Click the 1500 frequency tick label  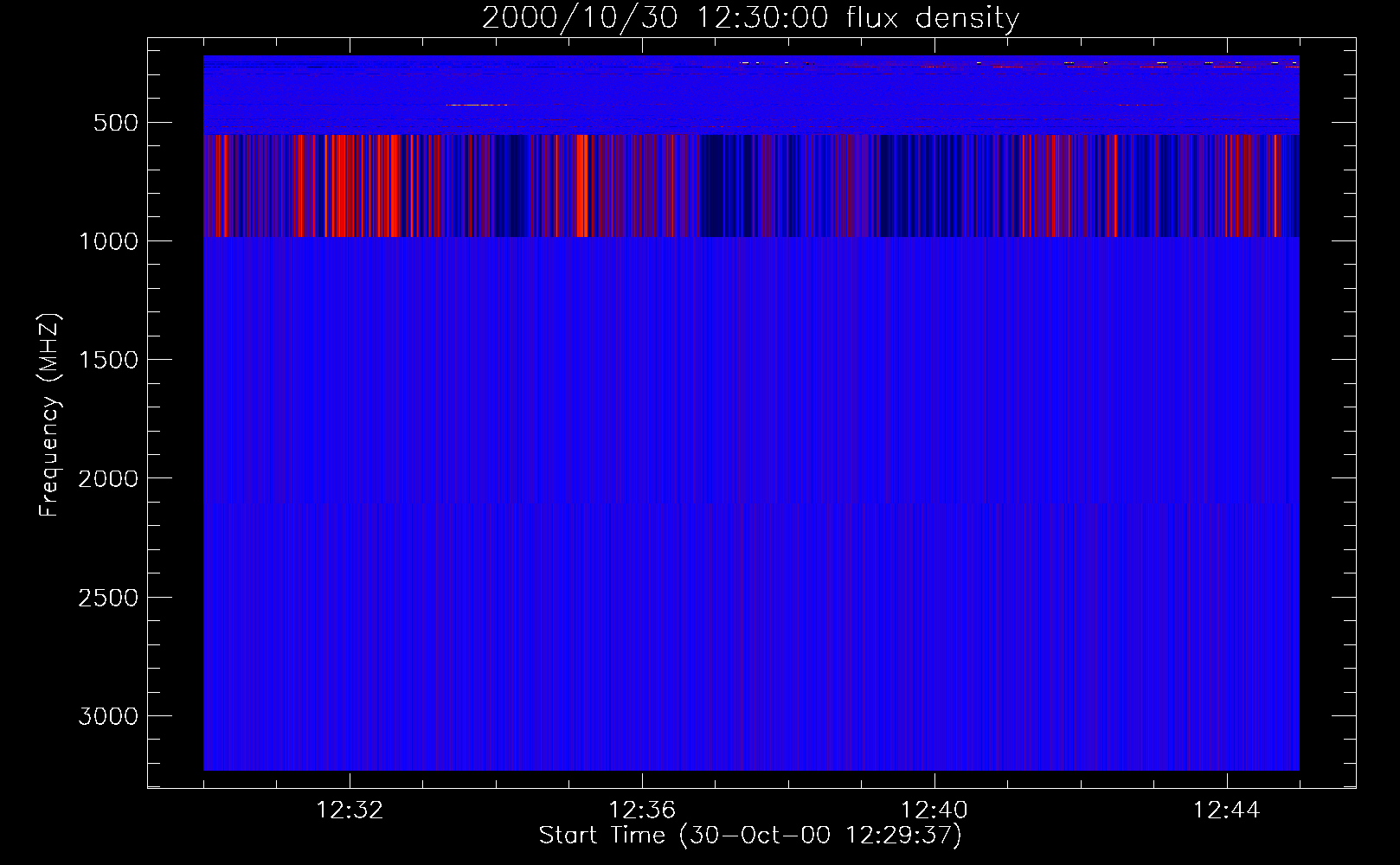tap(108, 360)
